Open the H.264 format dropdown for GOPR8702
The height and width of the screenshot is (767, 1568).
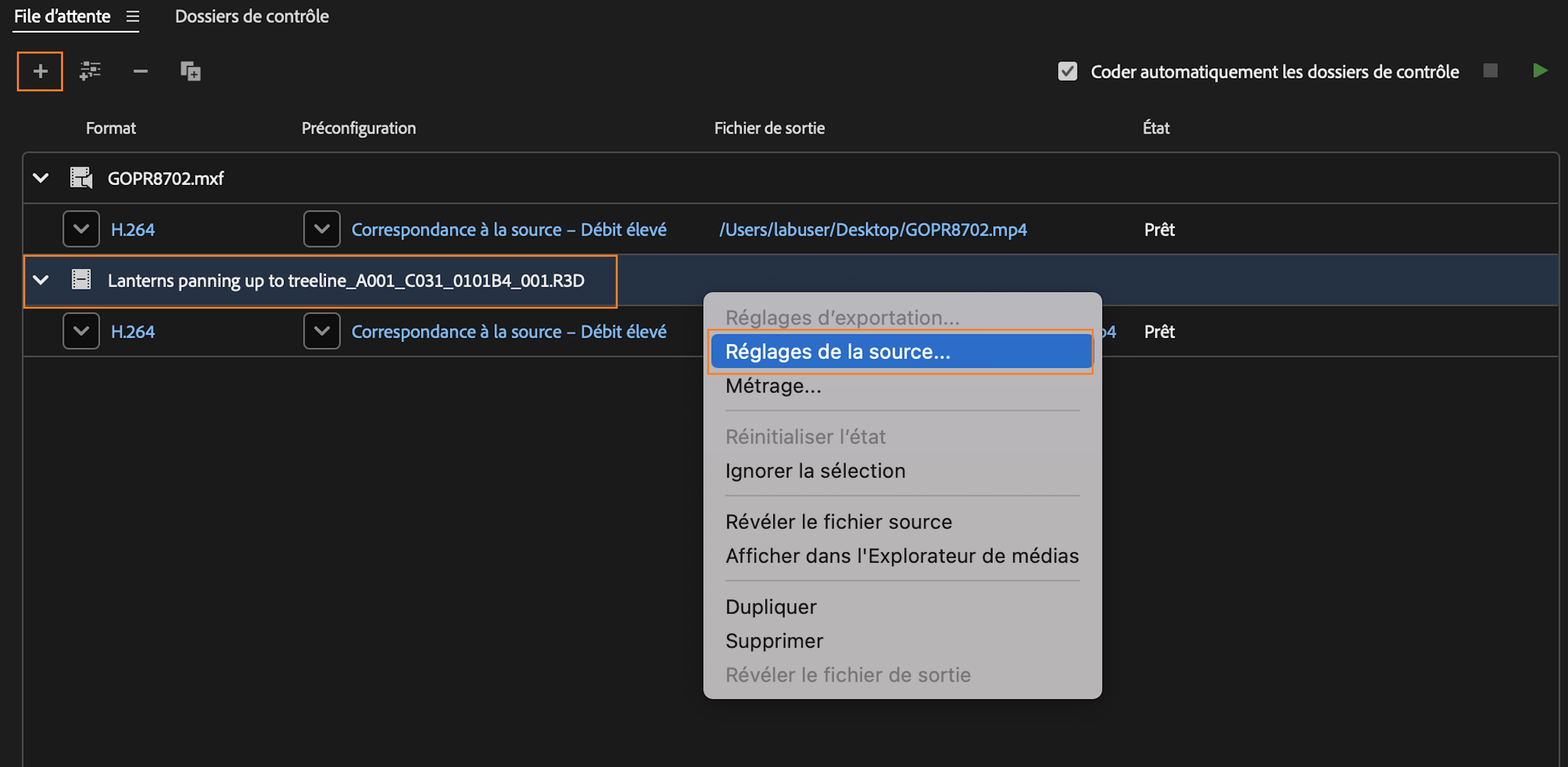click(x=81, y=229)
